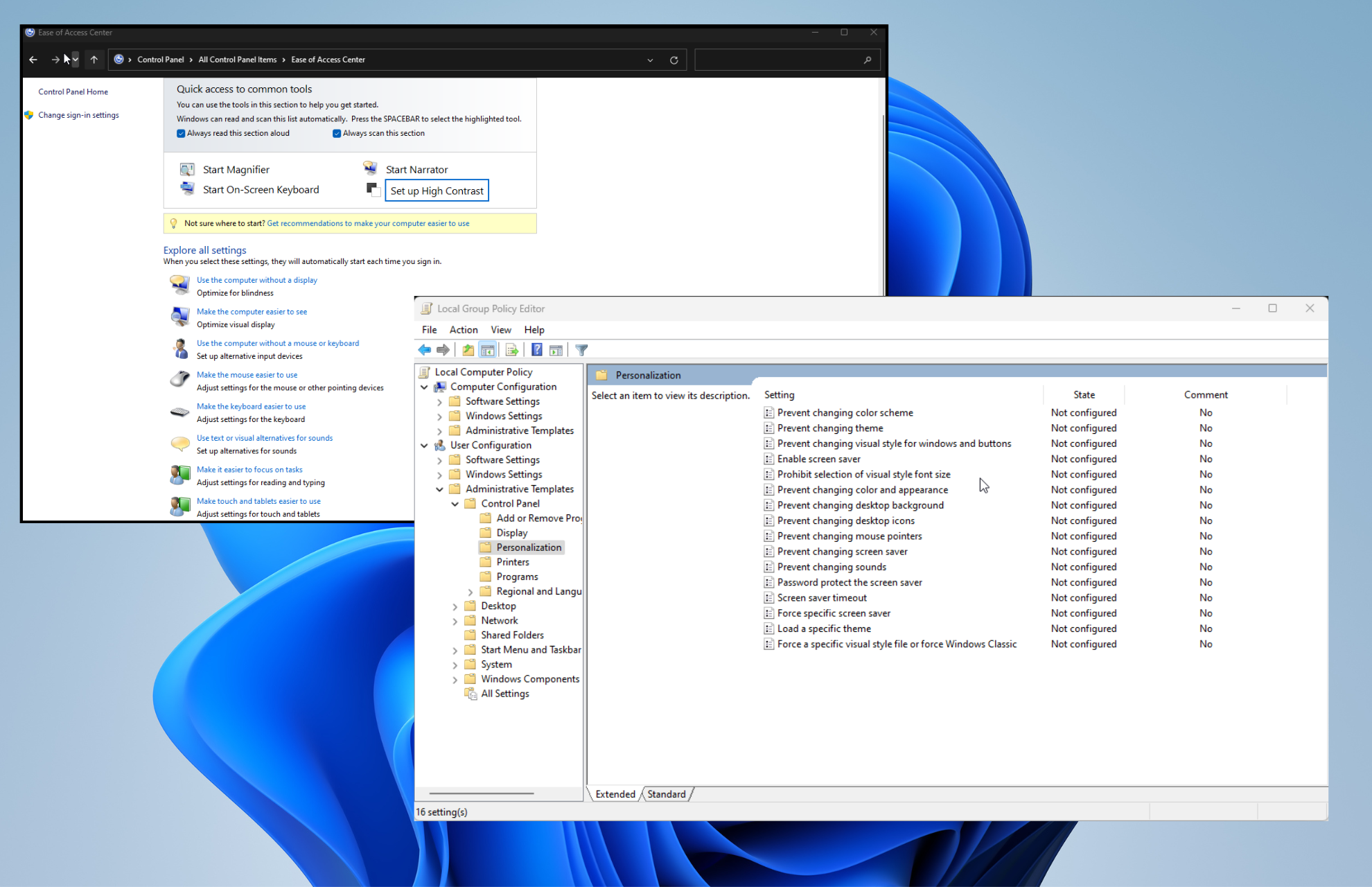Toggle Show/Hide Console Tree toolbar icon
Viewport: 1372px width, 887px height.
pos(488,350)
